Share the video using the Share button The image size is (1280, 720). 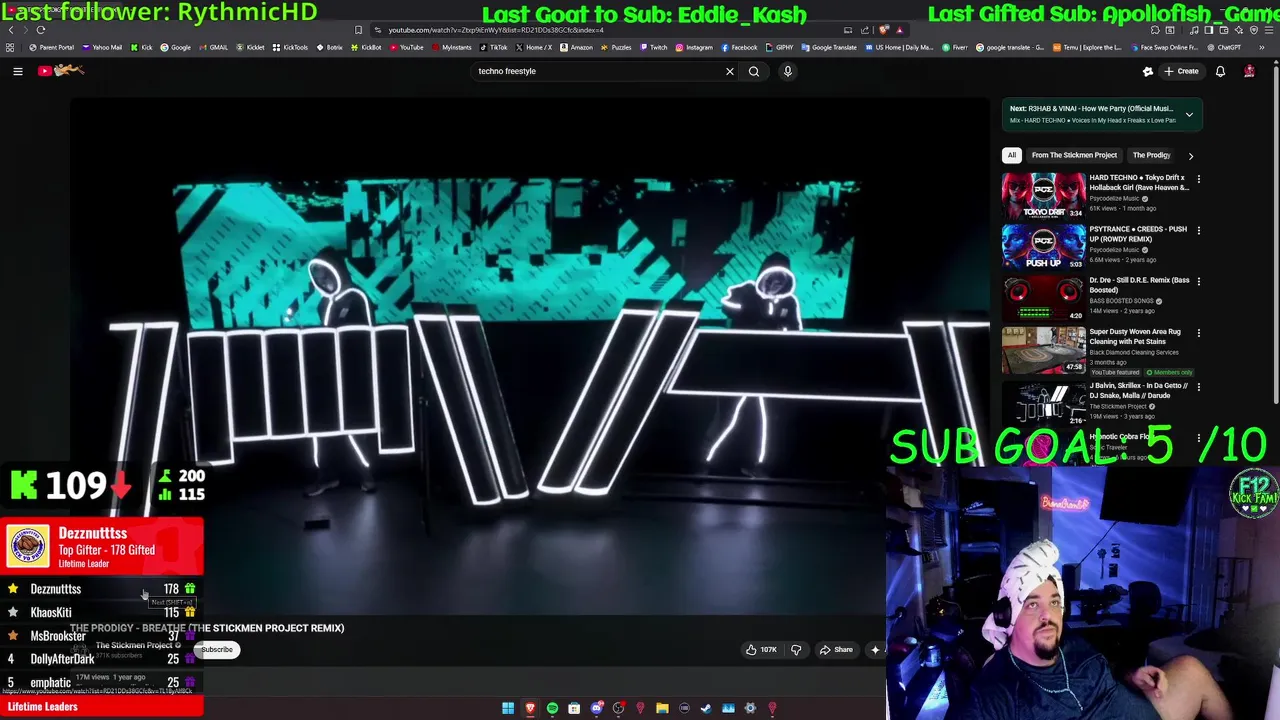836,650
